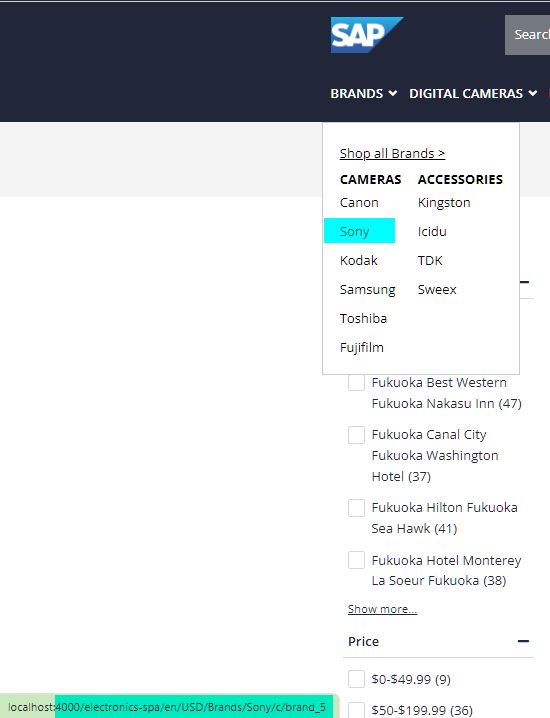Open the BRANDS dropdown menu
Image resolution: width=550 pixels, height=718 pixels.
coord(364,93)
